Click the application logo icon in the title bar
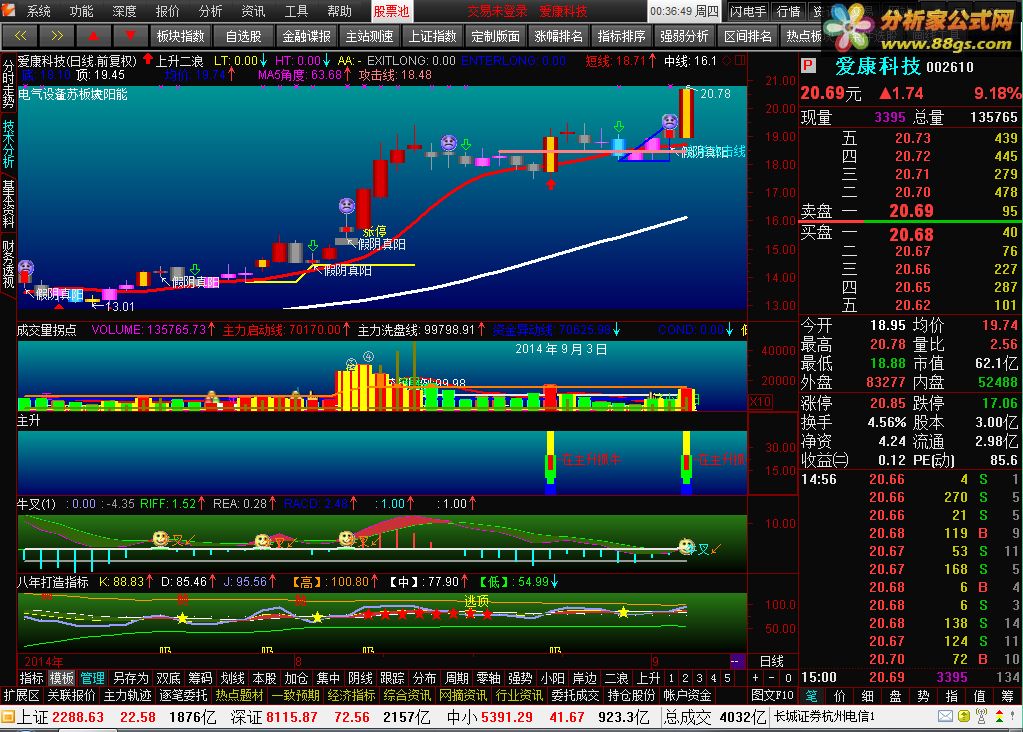This screenshot has width=1023, height=732. pos(10,10)
